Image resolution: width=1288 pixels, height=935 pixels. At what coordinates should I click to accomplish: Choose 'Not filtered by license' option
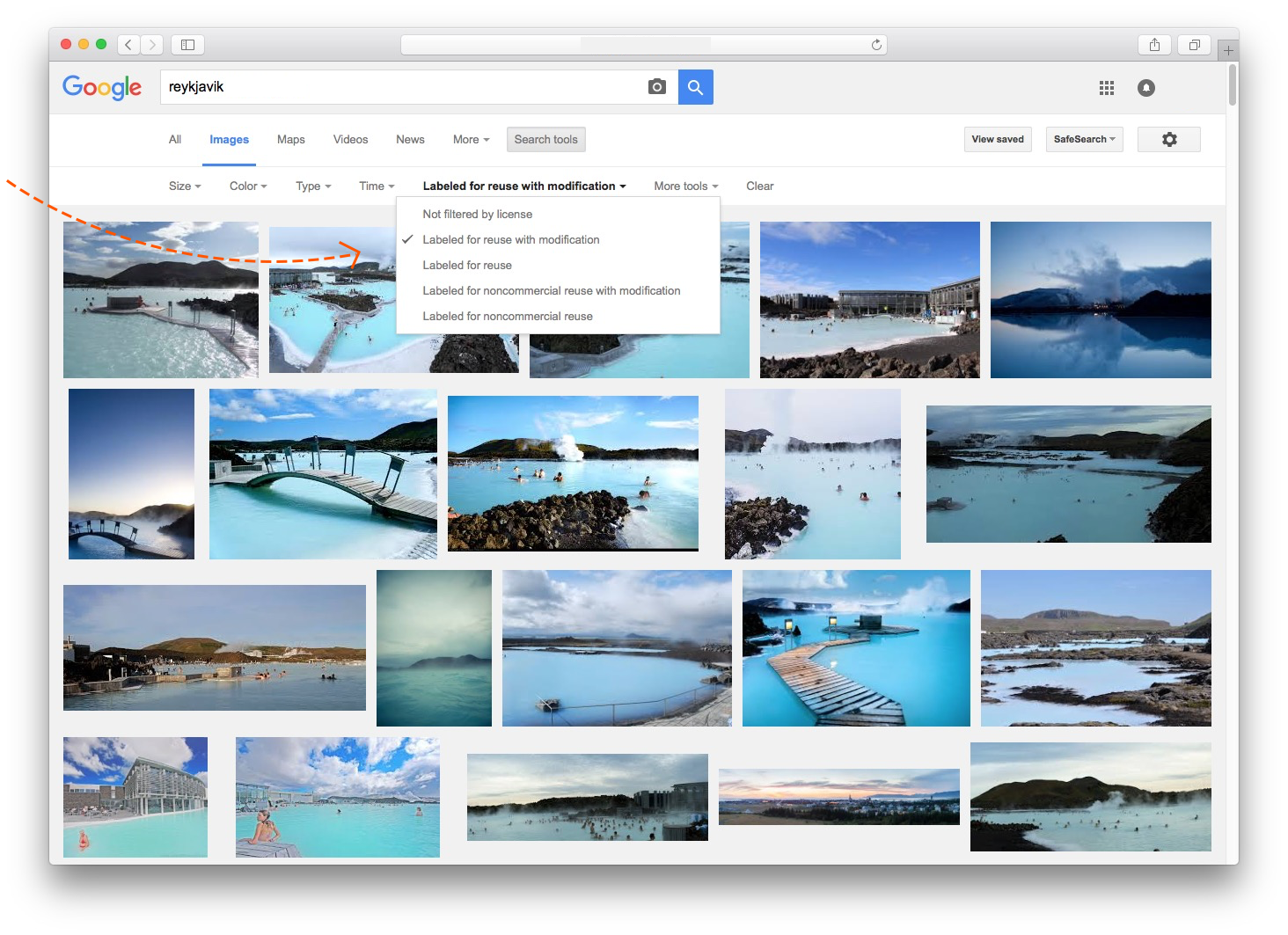click(x=477, y=215)
